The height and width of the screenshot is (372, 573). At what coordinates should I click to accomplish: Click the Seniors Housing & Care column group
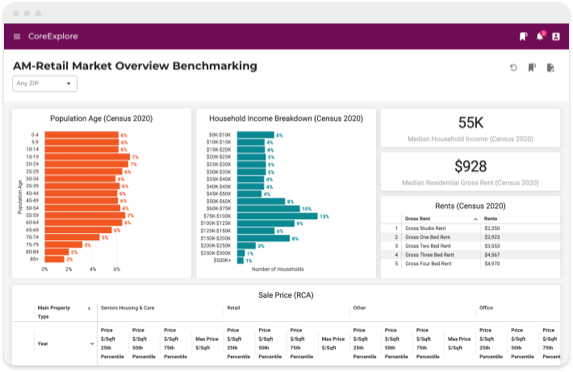point(128,308)
